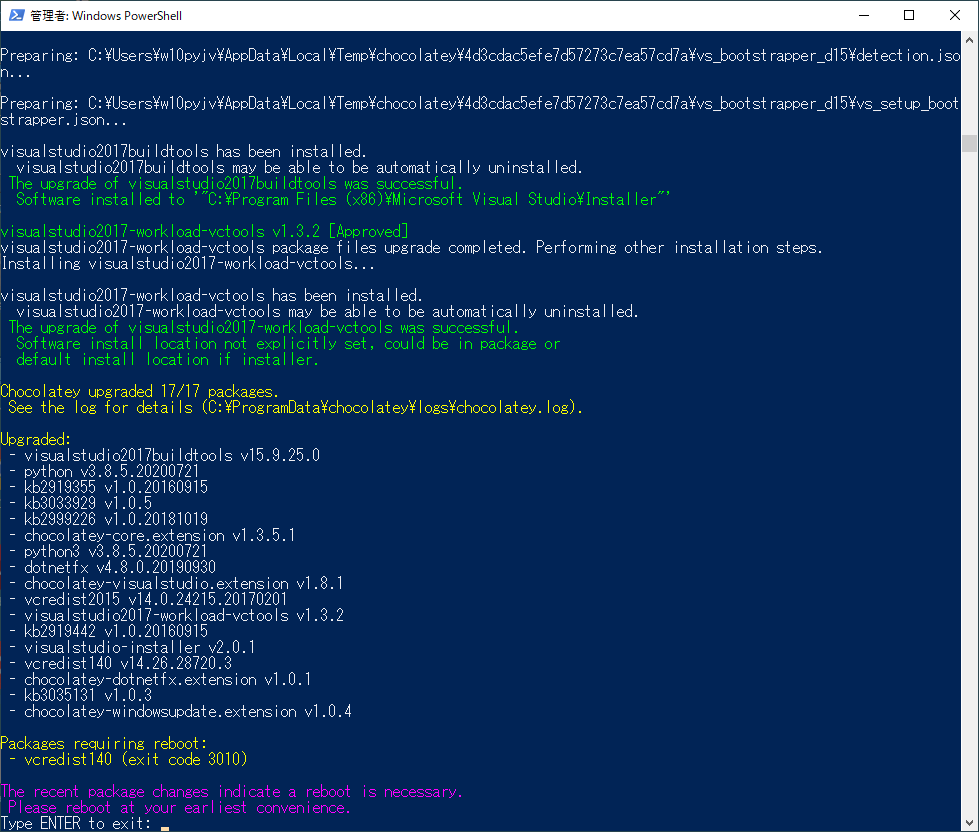979x832 pixels.
Task: Close the Windows PowerShell window
Action: tap(955, 15)
